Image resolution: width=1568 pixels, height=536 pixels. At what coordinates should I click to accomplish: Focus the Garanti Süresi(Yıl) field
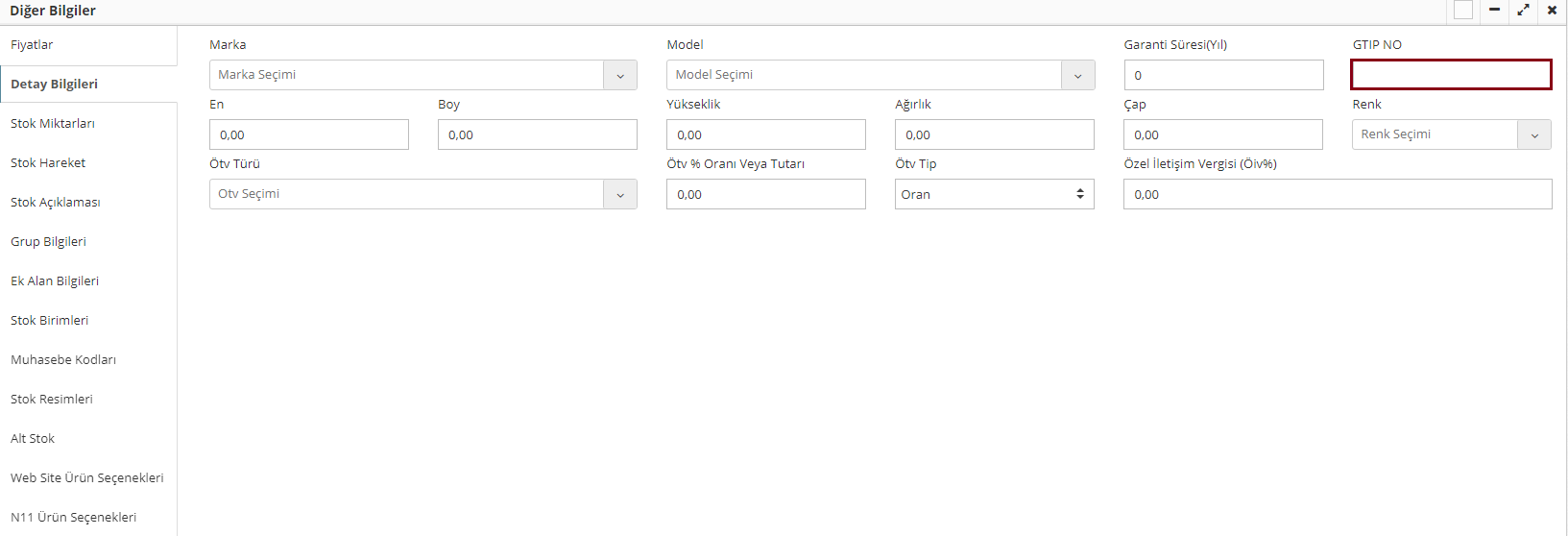[1223, 75]
